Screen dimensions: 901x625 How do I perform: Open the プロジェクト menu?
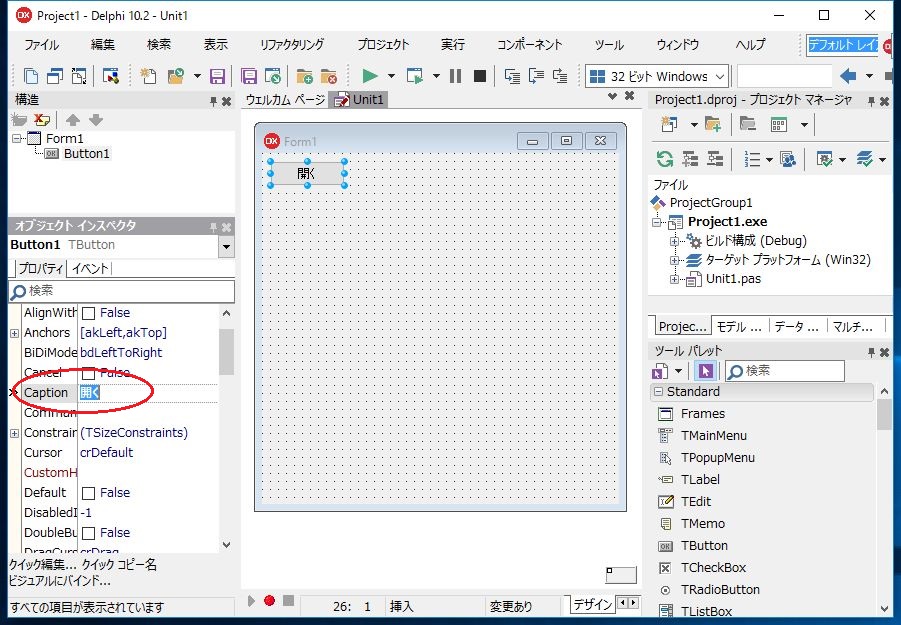pos(383,45)
